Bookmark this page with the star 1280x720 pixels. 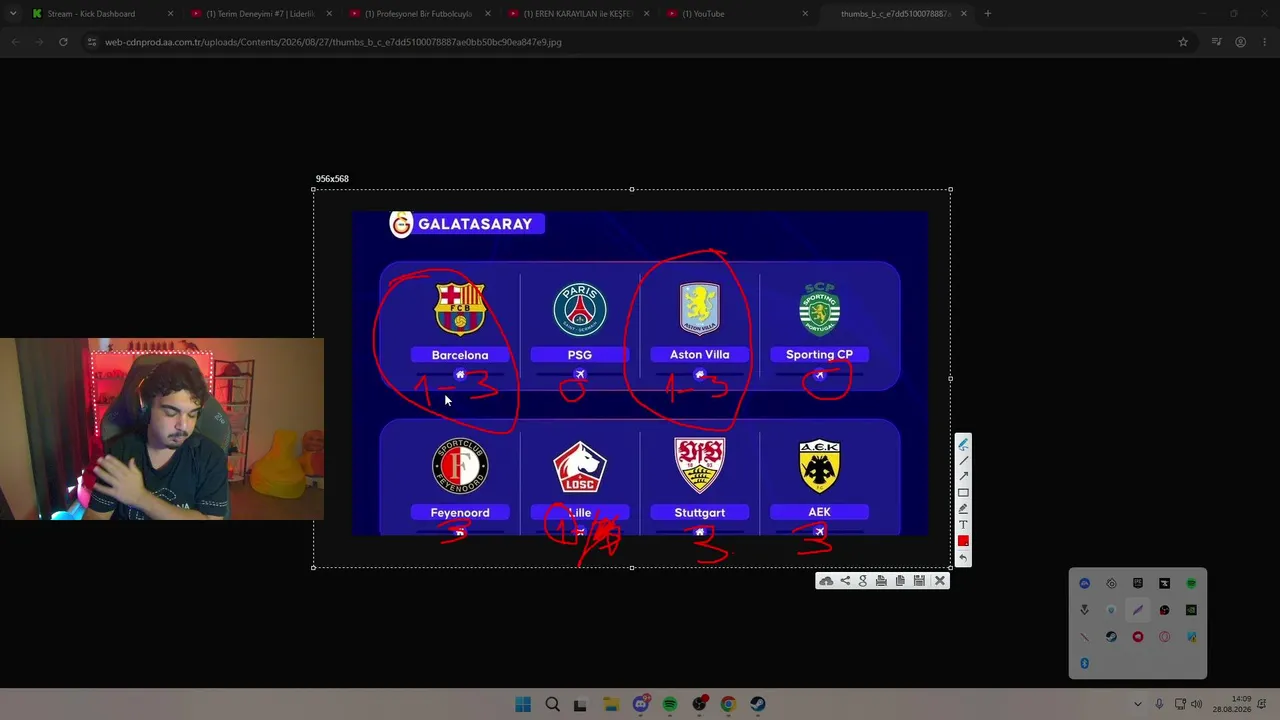click(x=1183, y=42)
